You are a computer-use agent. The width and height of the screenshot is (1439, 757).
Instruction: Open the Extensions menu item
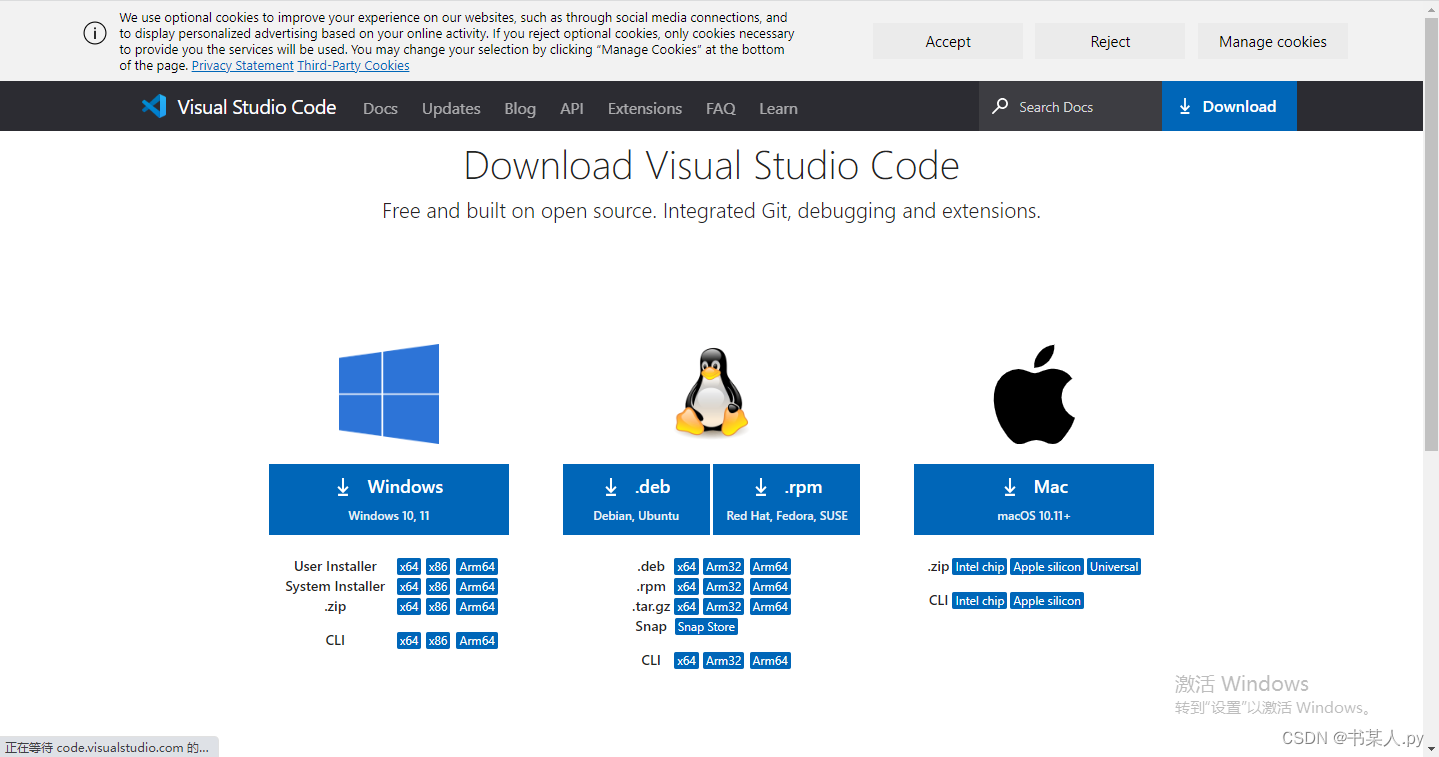point(645,108)
